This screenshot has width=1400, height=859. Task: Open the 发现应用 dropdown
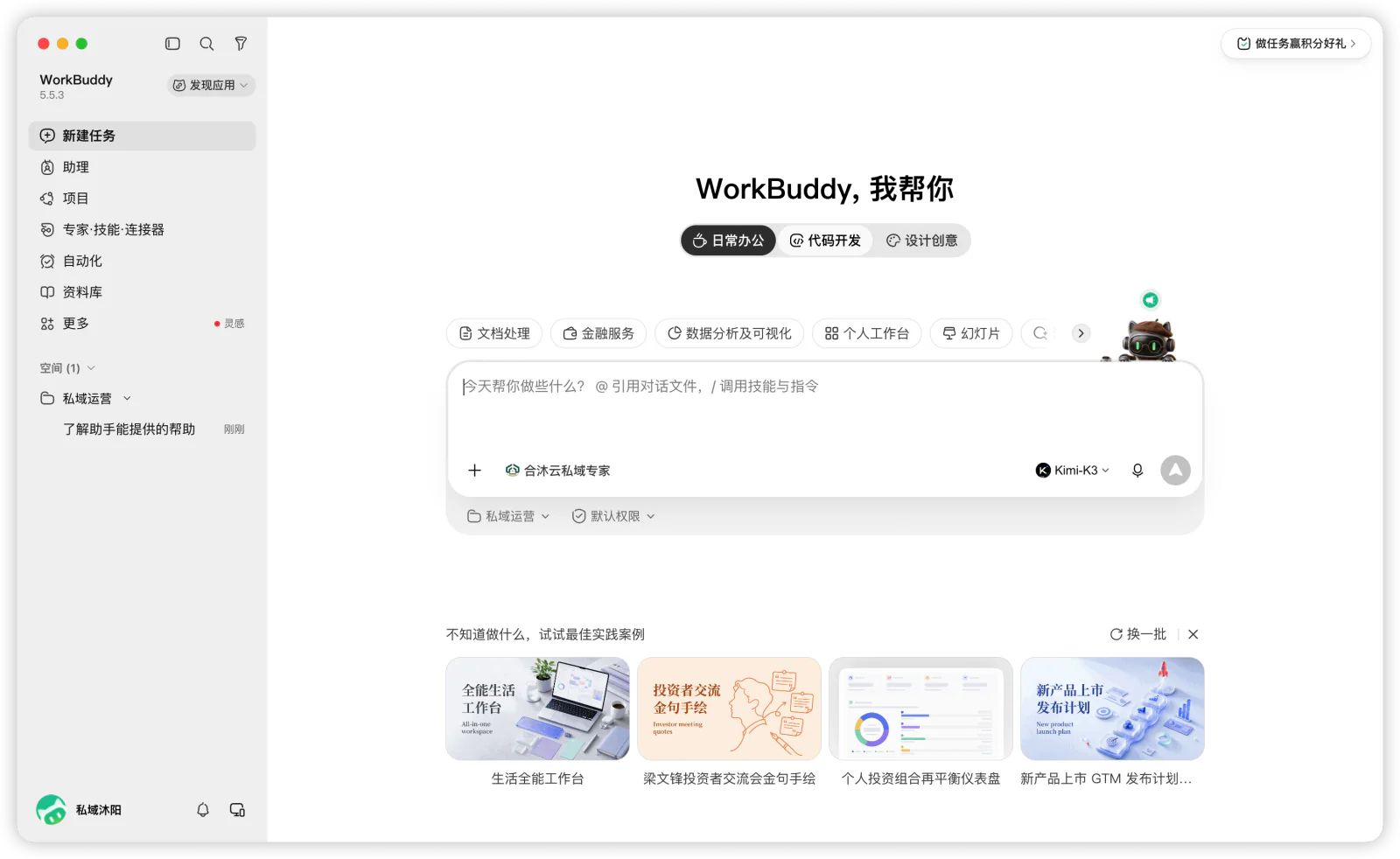(x=211, y=85)
